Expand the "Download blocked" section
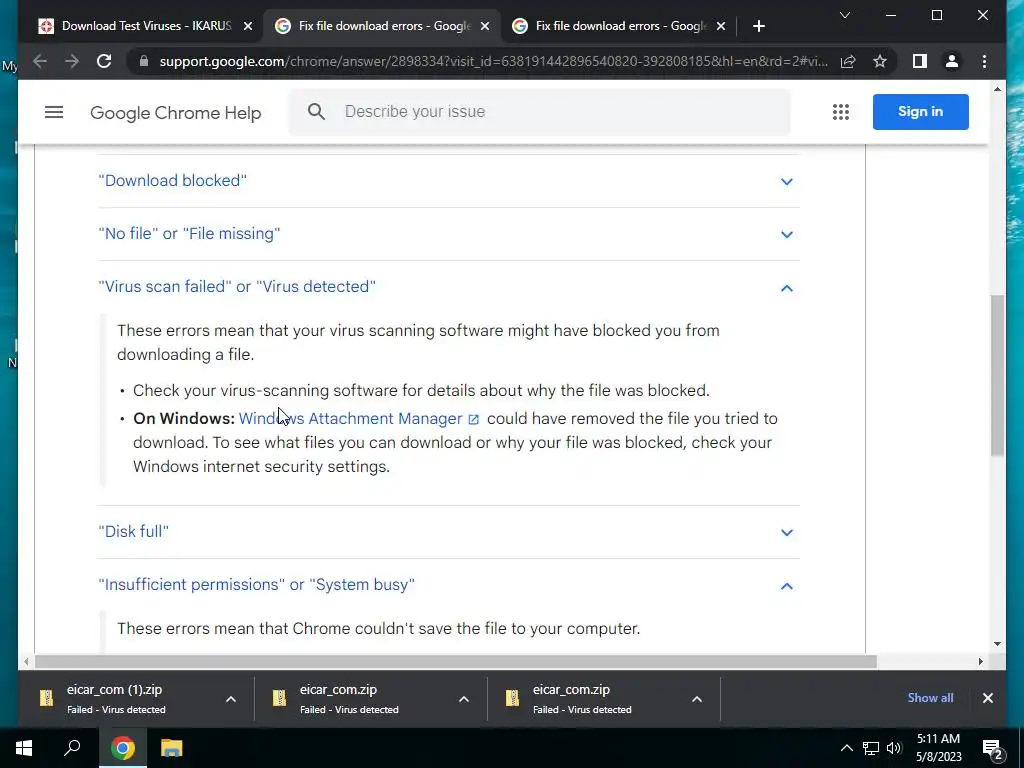This screenshot has height=768, width=1024. pos(449,181)
